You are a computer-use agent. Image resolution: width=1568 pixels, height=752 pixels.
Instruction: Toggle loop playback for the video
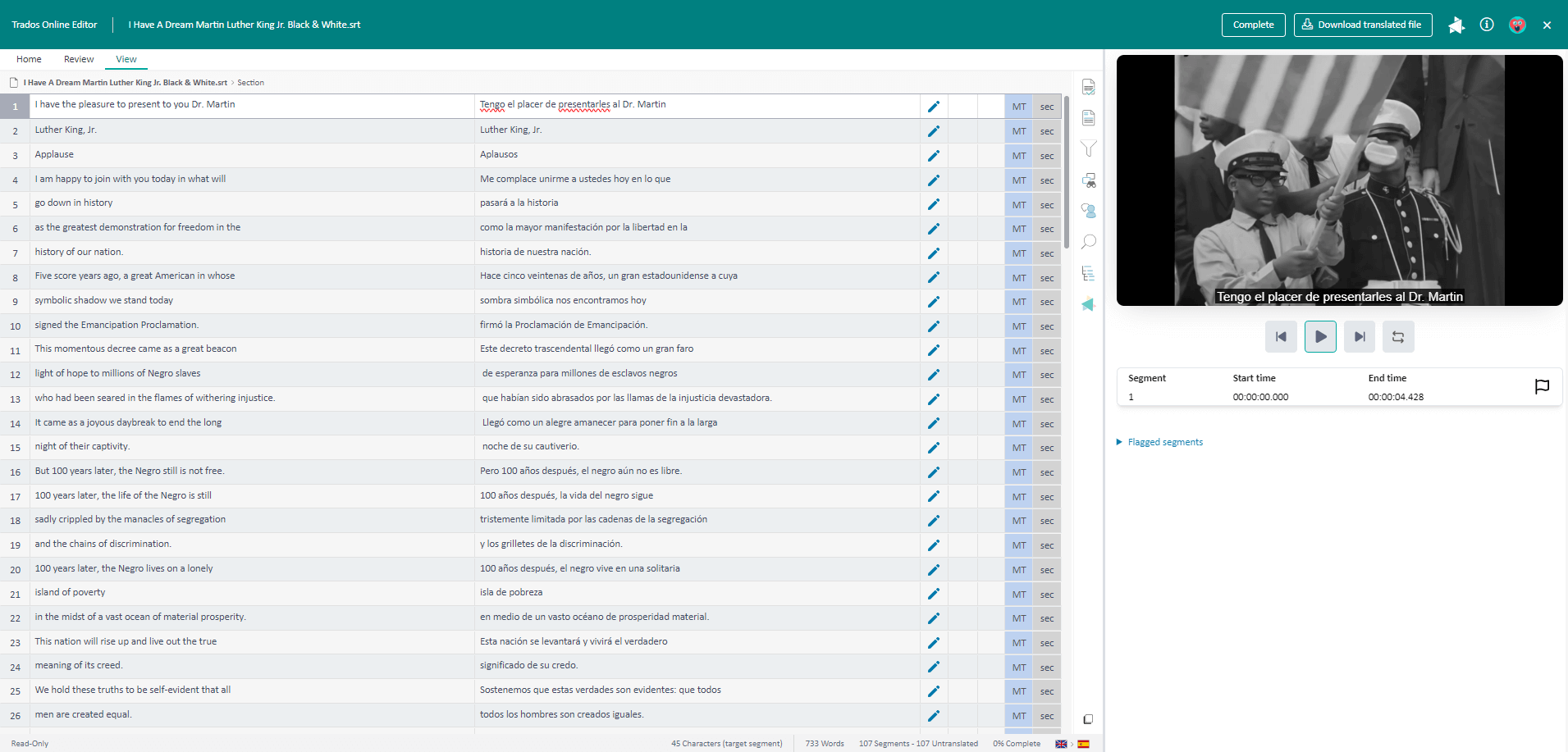(1397, 337)
